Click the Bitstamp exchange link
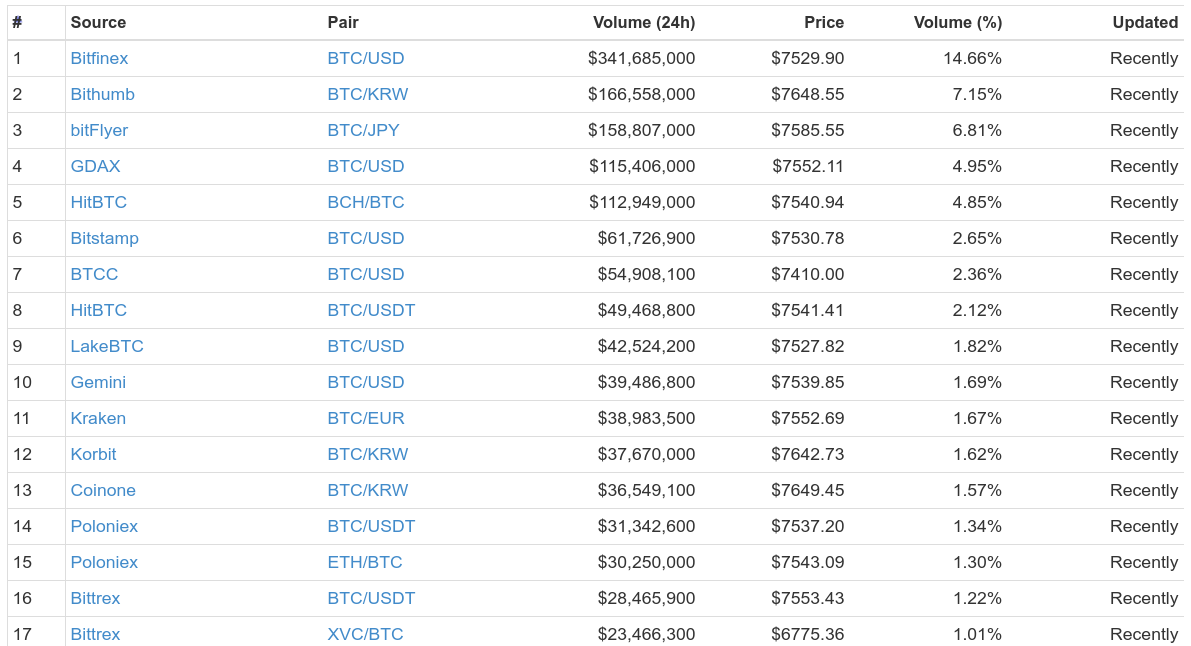This screenshot has height=646, width=1191. point(104,239)
